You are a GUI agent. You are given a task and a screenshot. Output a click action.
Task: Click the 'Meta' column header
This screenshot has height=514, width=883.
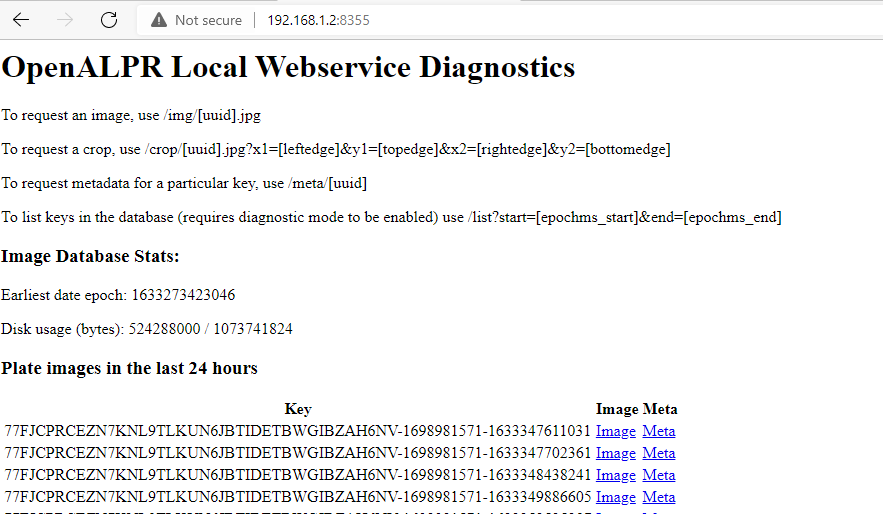660,409
